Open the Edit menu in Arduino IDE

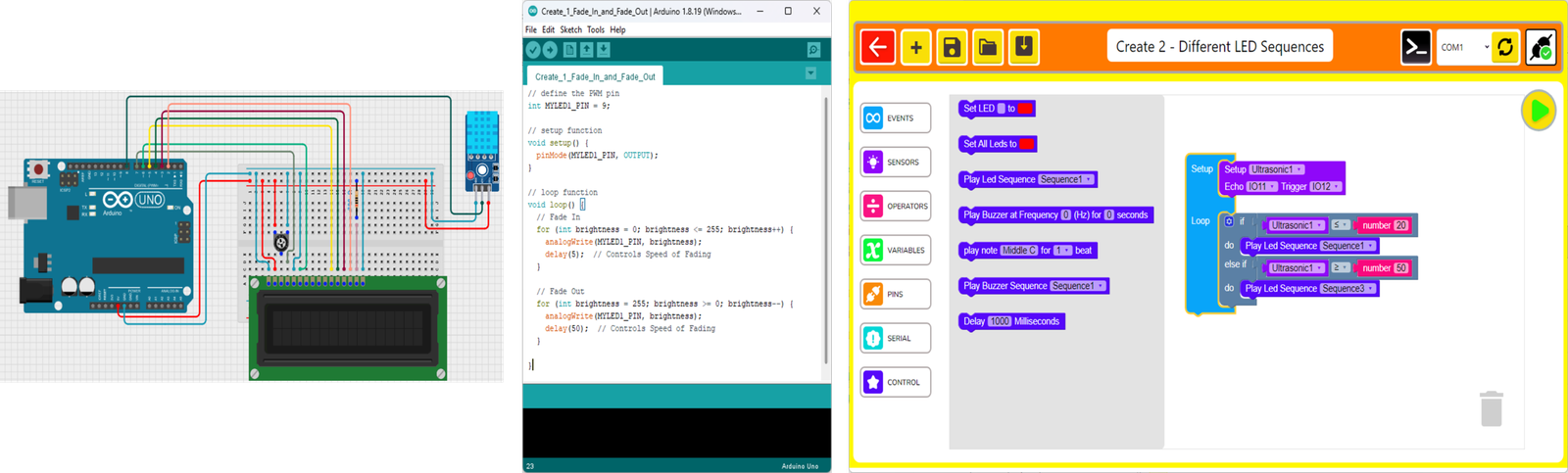(x=548, y=30)
